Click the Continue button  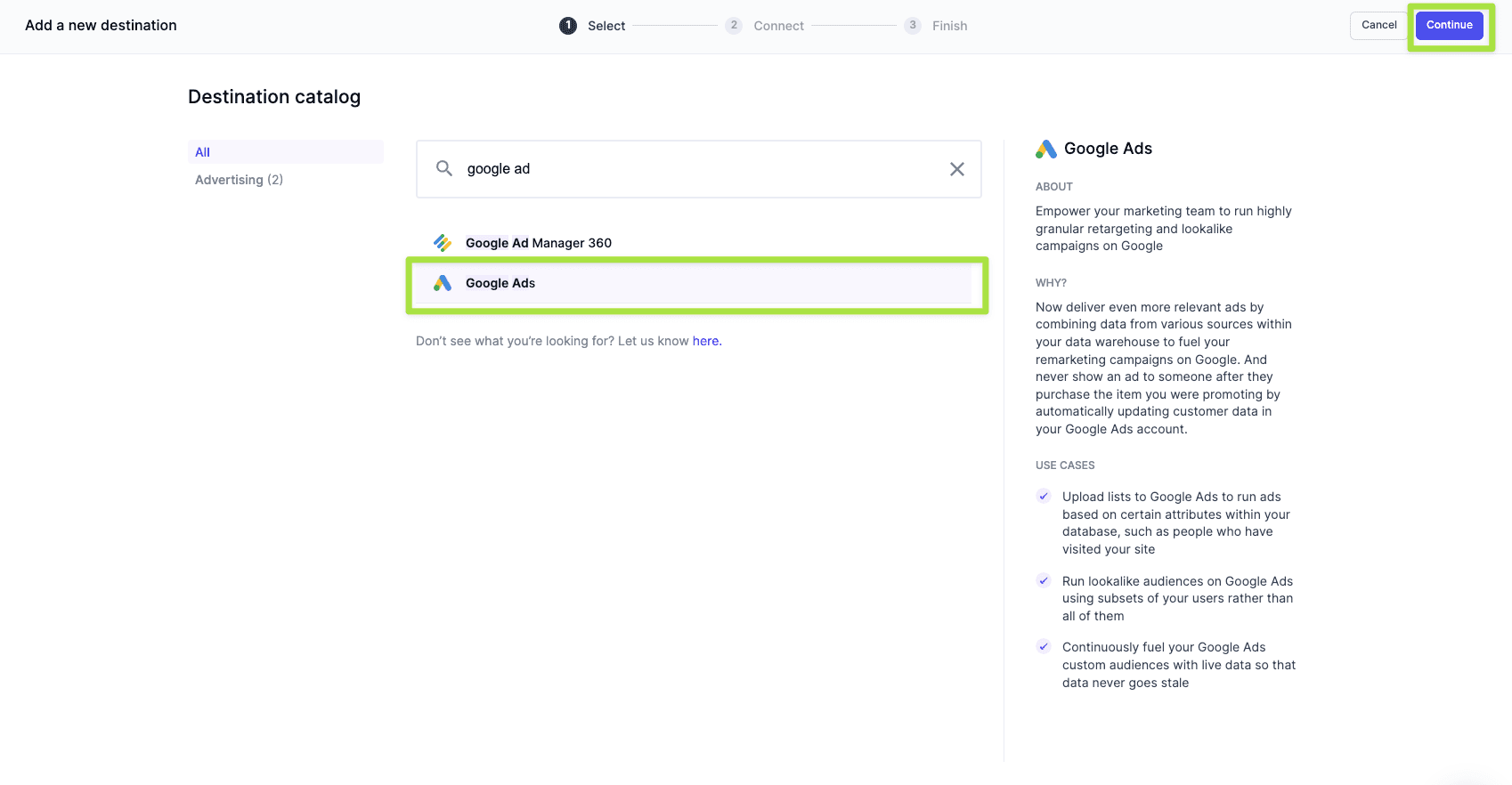click(x=1449, y=26)
